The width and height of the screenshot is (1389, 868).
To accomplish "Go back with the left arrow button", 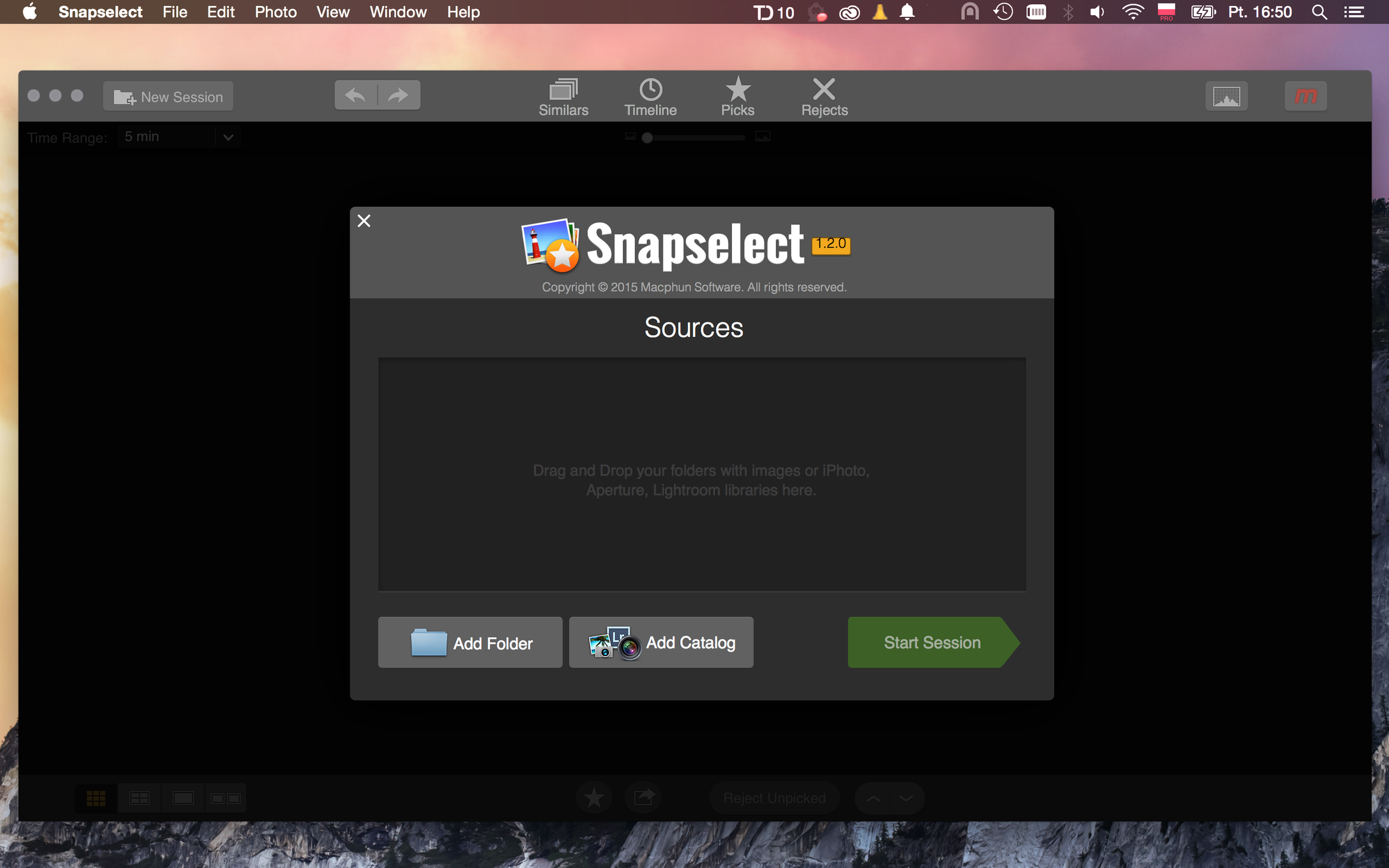I will pyautogui.click(x=356, y=95).
